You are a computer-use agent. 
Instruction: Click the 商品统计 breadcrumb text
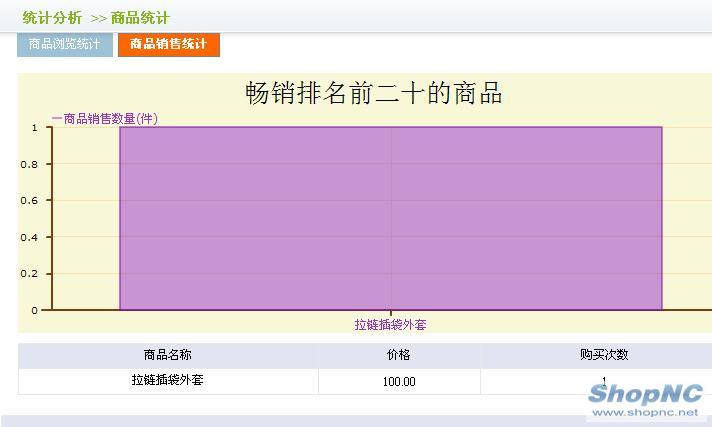pyautogui.click(x=140, y=18)
